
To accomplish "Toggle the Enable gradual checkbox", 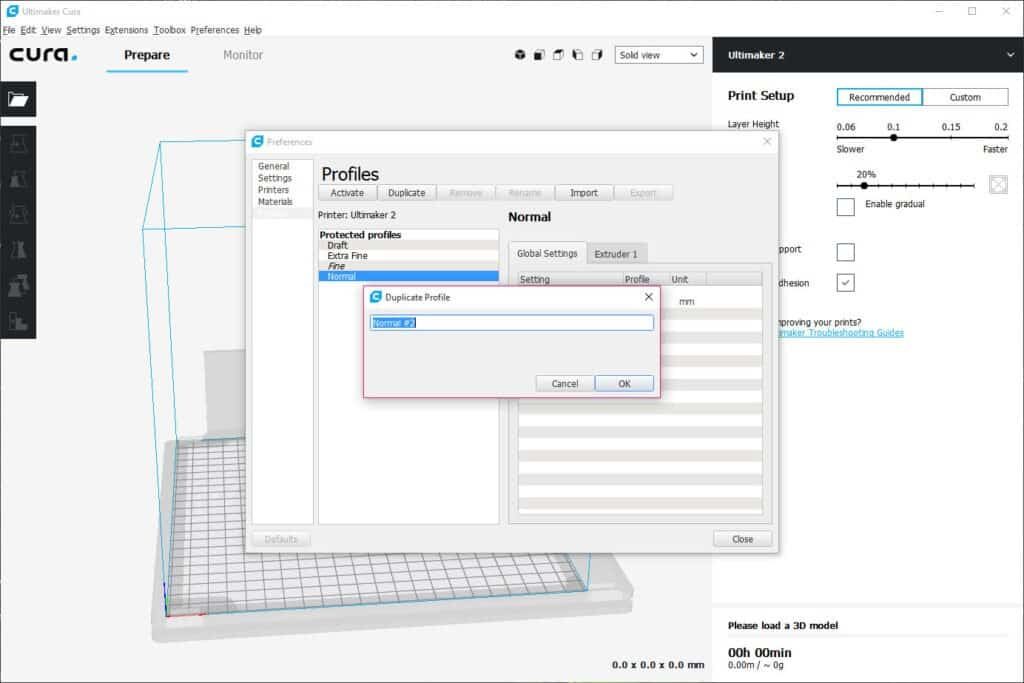I will pyautogui.click(x=846, y=207).
